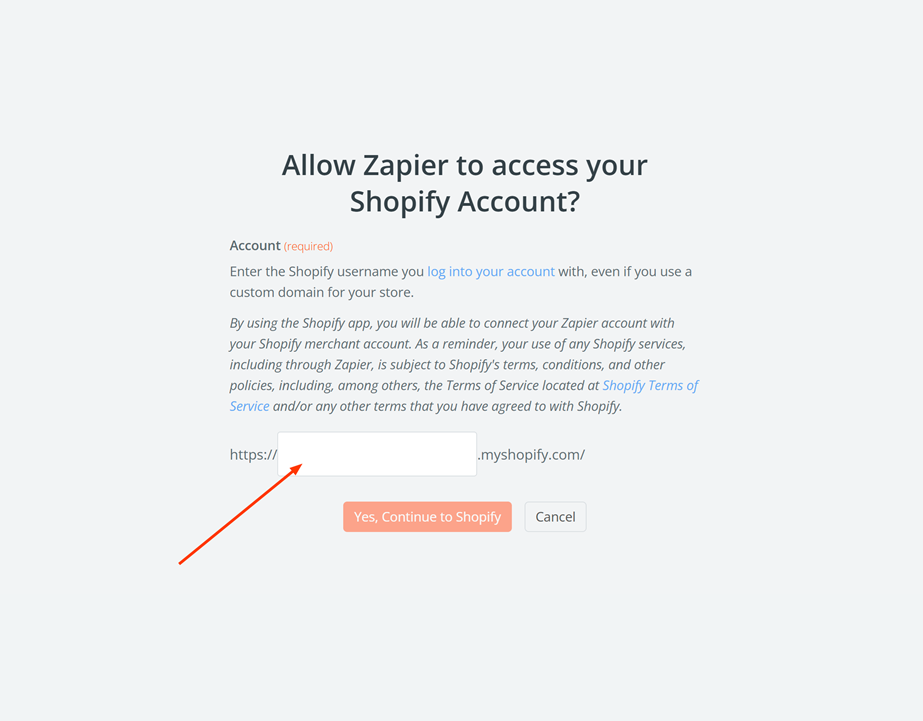Click "Shopify Account?" in the page title
Image resolution: width=923 pixels, height=721 pixels.
tap(463, 201)
